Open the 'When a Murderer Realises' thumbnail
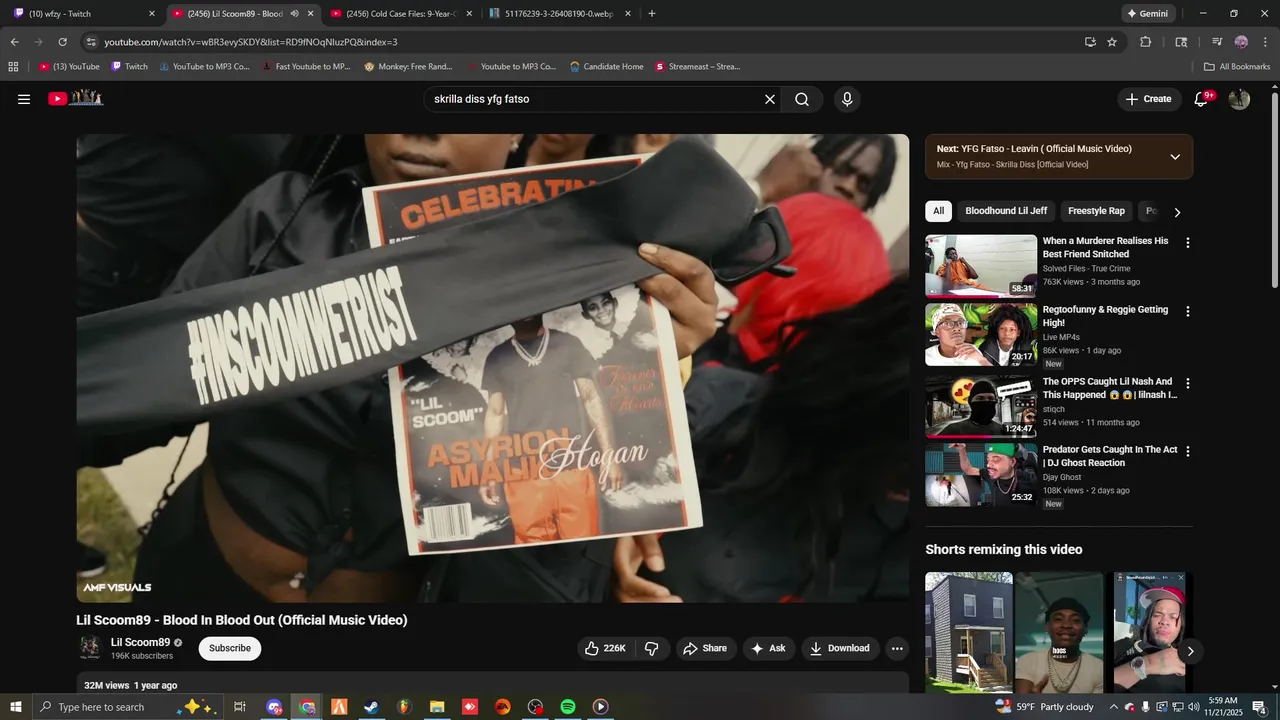 981,266
